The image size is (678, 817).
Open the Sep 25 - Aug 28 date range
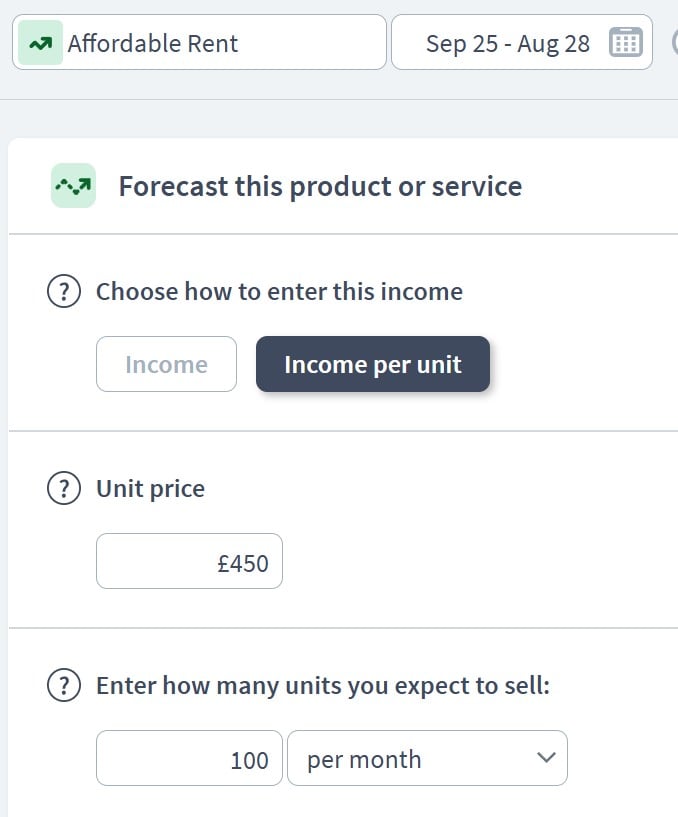point(507,43)
